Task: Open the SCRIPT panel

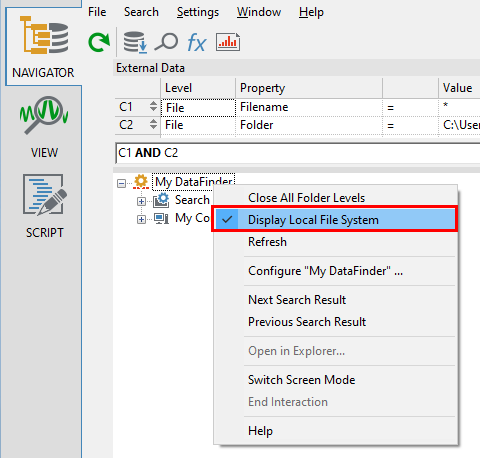Action: coord(44,206)
